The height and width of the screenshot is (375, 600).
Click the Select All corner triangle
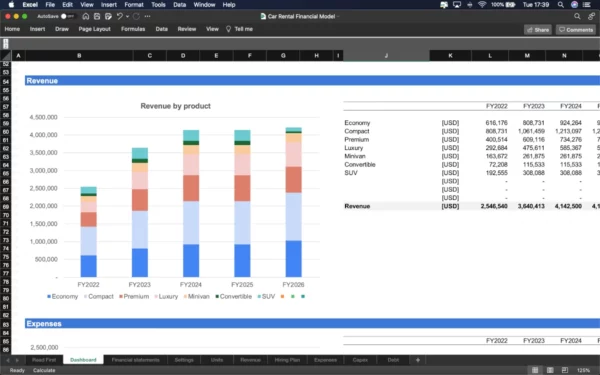click(x=6, y=56)
